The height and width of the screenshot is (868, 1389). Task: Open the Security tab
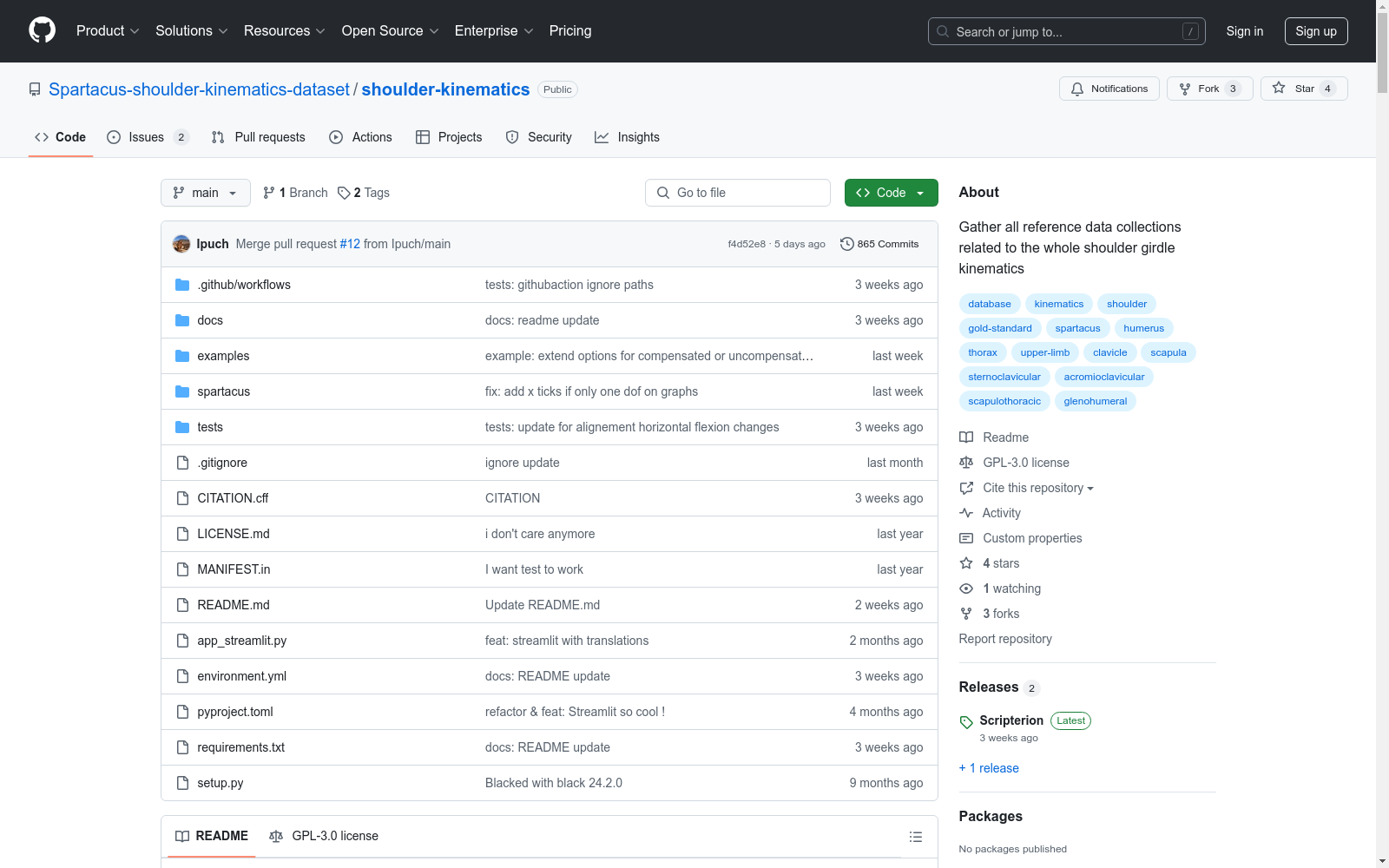click(x=538, y=137)
